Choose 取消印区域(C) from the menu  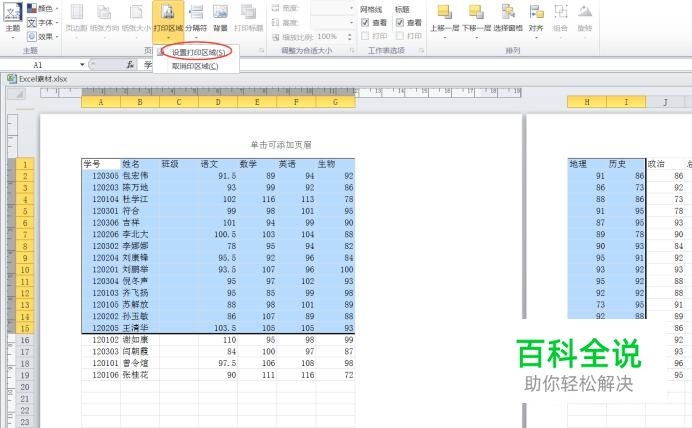(x=196, y=66)
